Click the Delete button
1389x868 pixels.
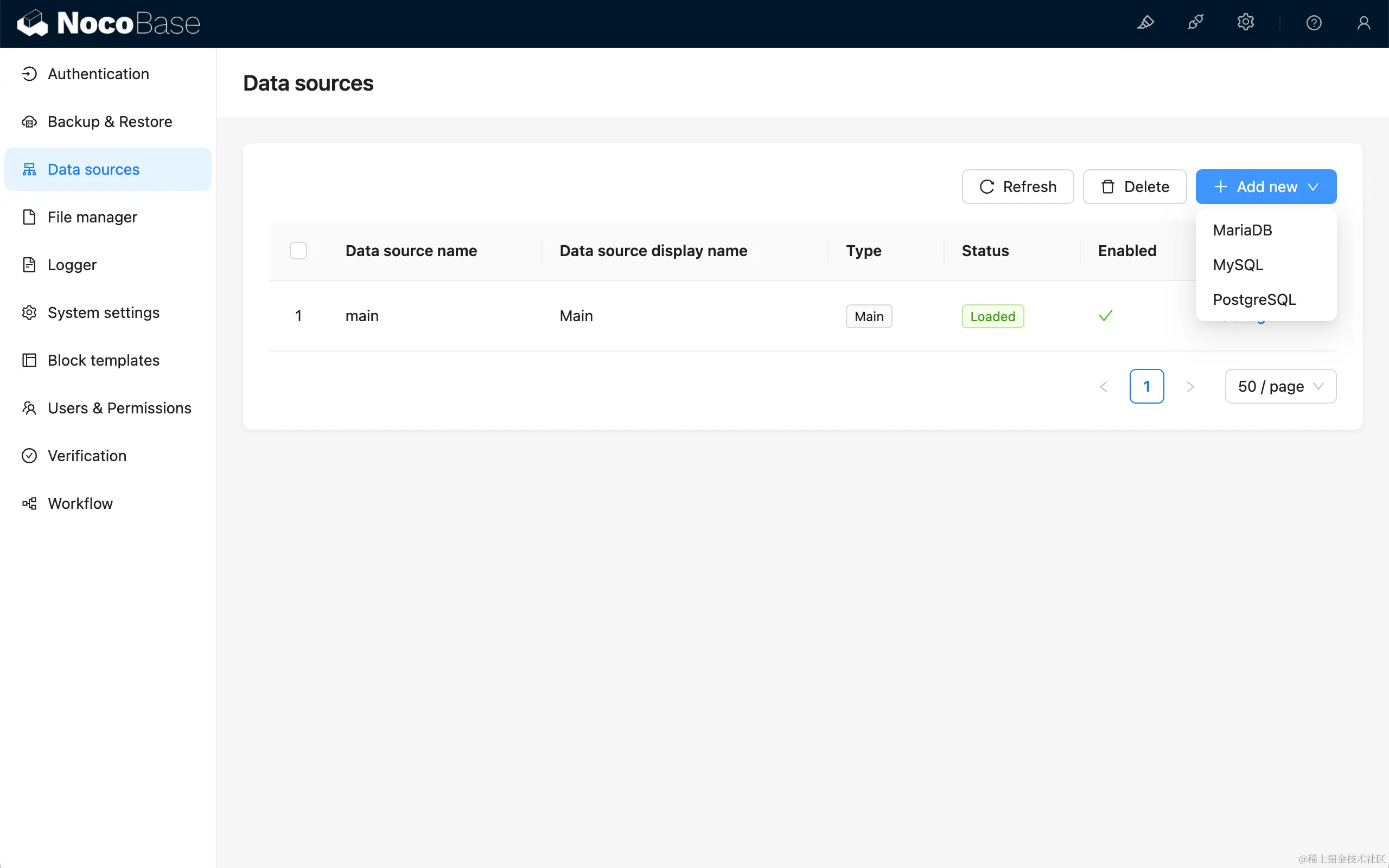(1134, 187)
